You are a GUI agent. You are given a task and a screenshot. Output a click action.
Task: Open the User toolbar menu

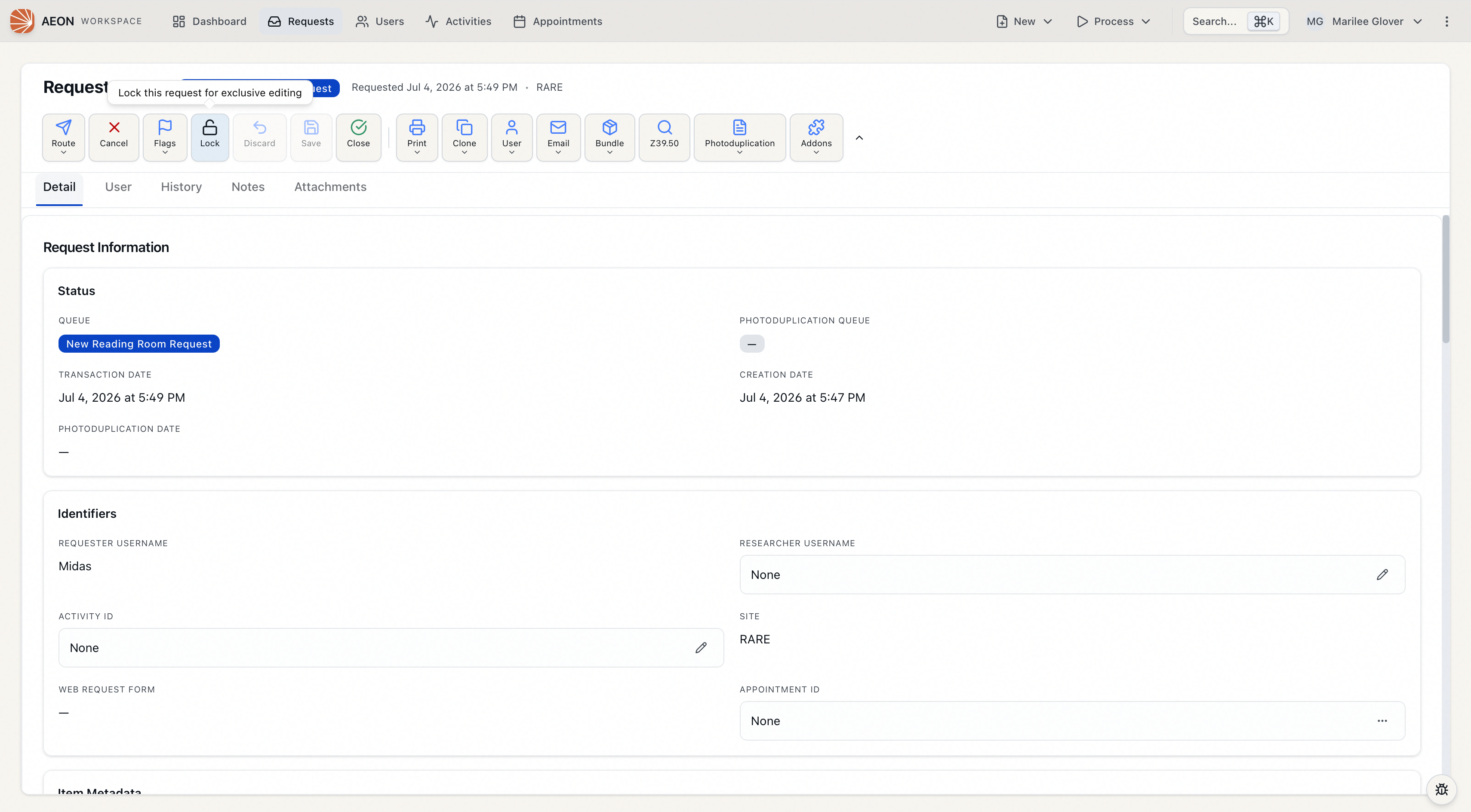pyautogui.click(x=512, y=137)
